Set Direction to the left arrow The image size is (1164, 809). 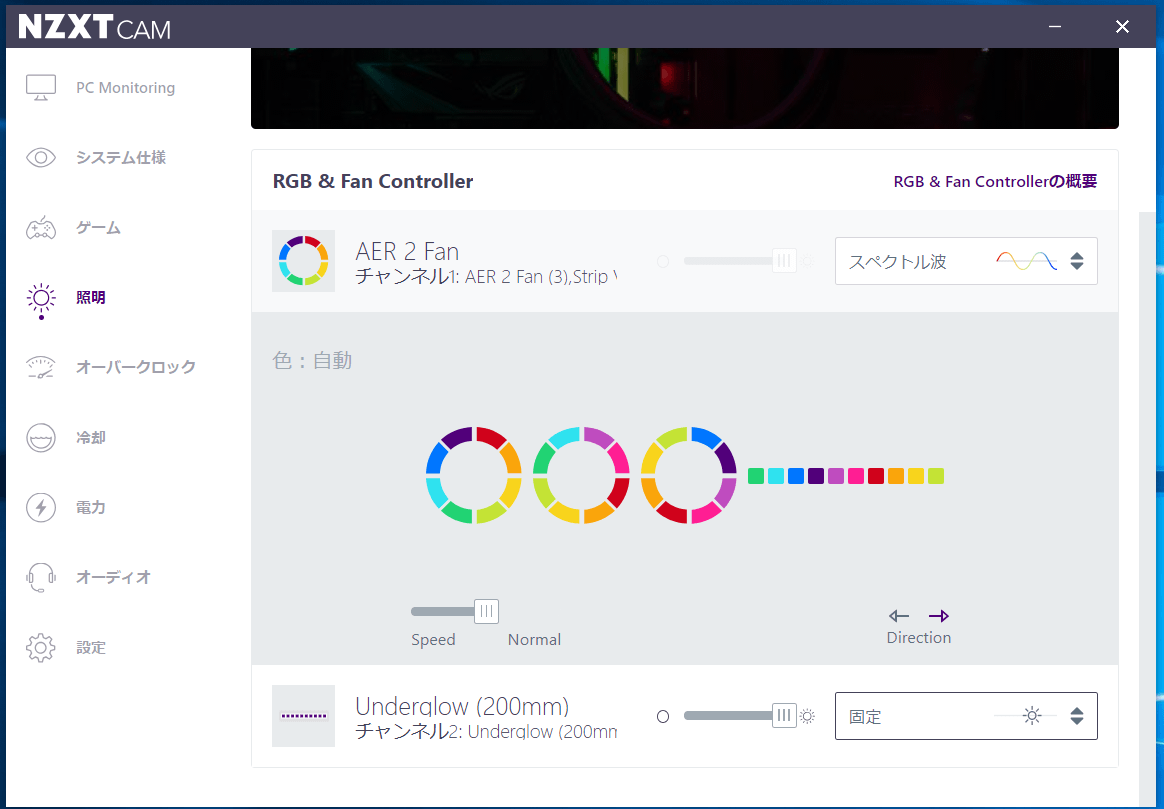pos(898,616)
